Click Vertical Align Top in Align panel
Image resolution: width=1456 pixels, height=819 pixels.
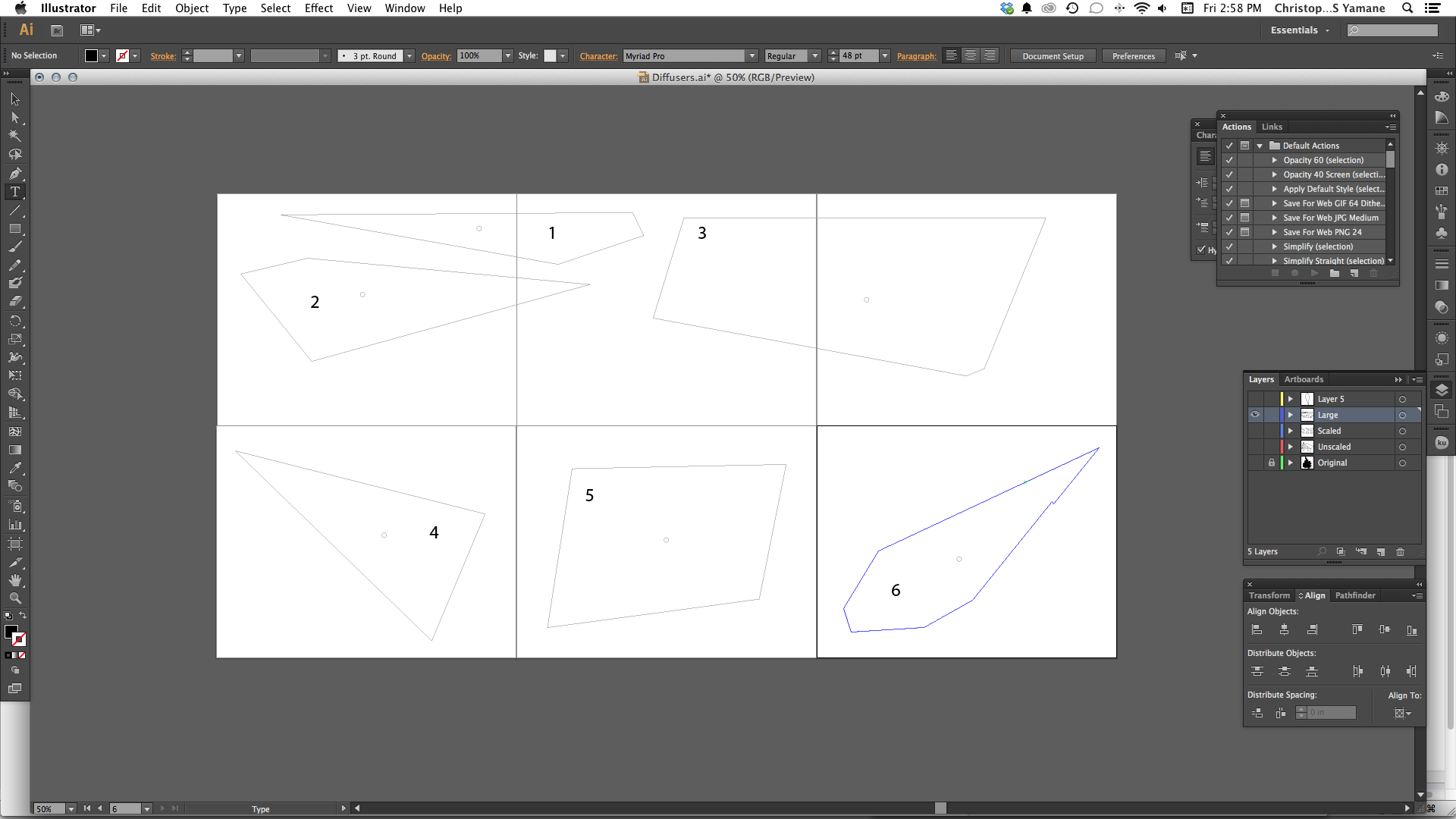coord(1357,629)
